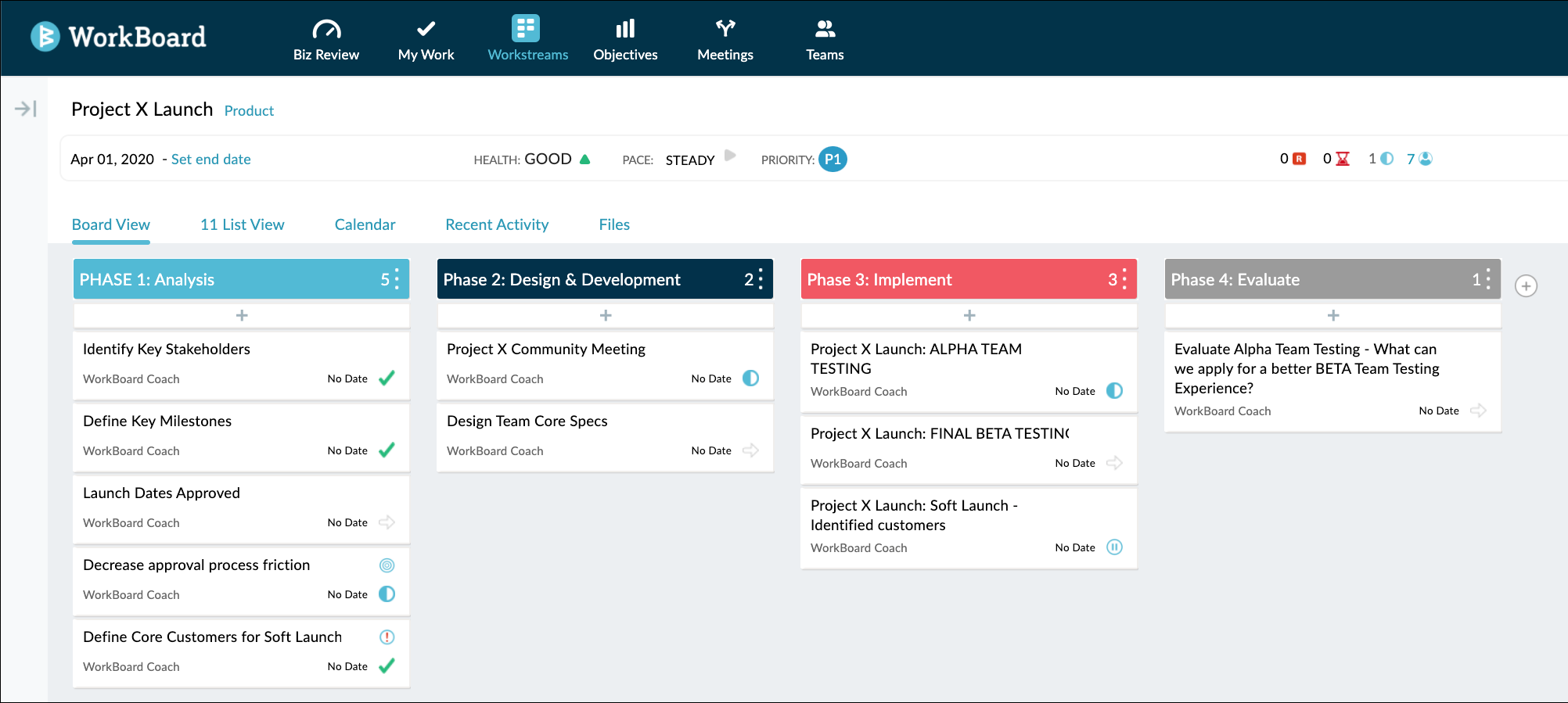Open Phase 4: Evaluate column options menu
1568x703 pixels.
point(1488,279)
